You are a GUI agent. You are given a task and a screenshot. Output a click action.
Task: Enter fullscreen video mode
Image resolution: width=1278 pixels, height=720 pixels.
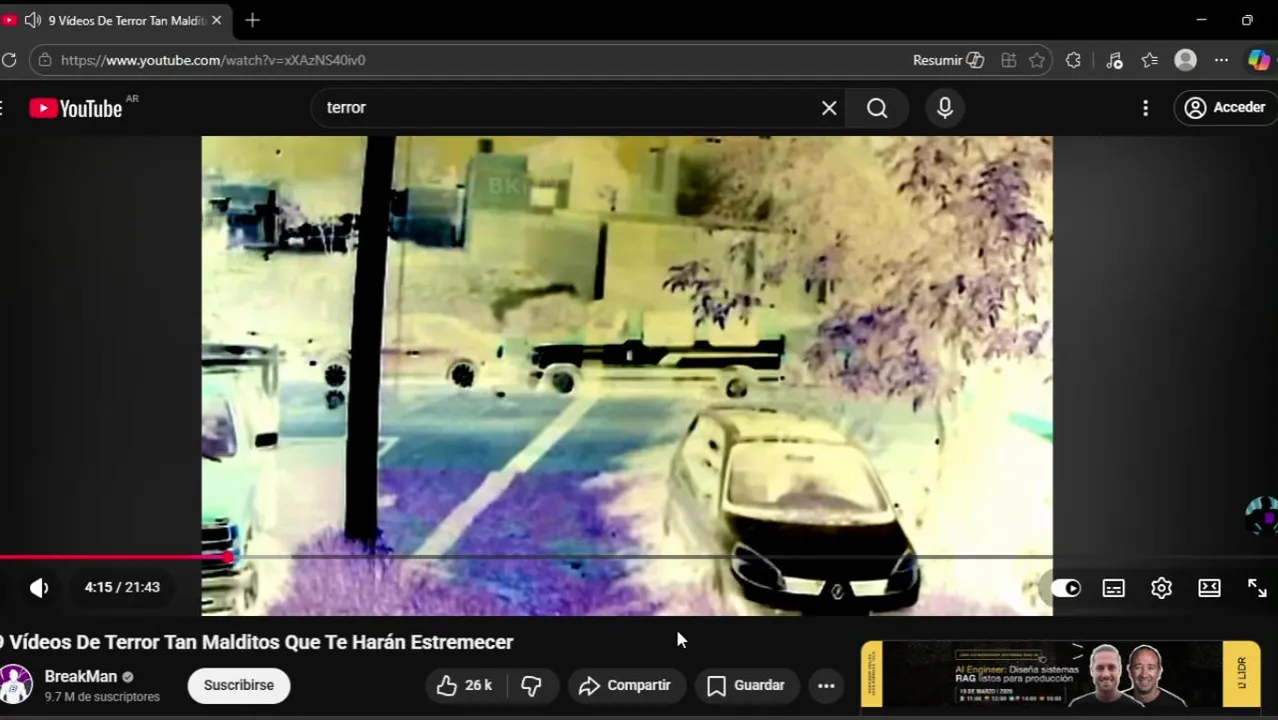point(1257,588)
